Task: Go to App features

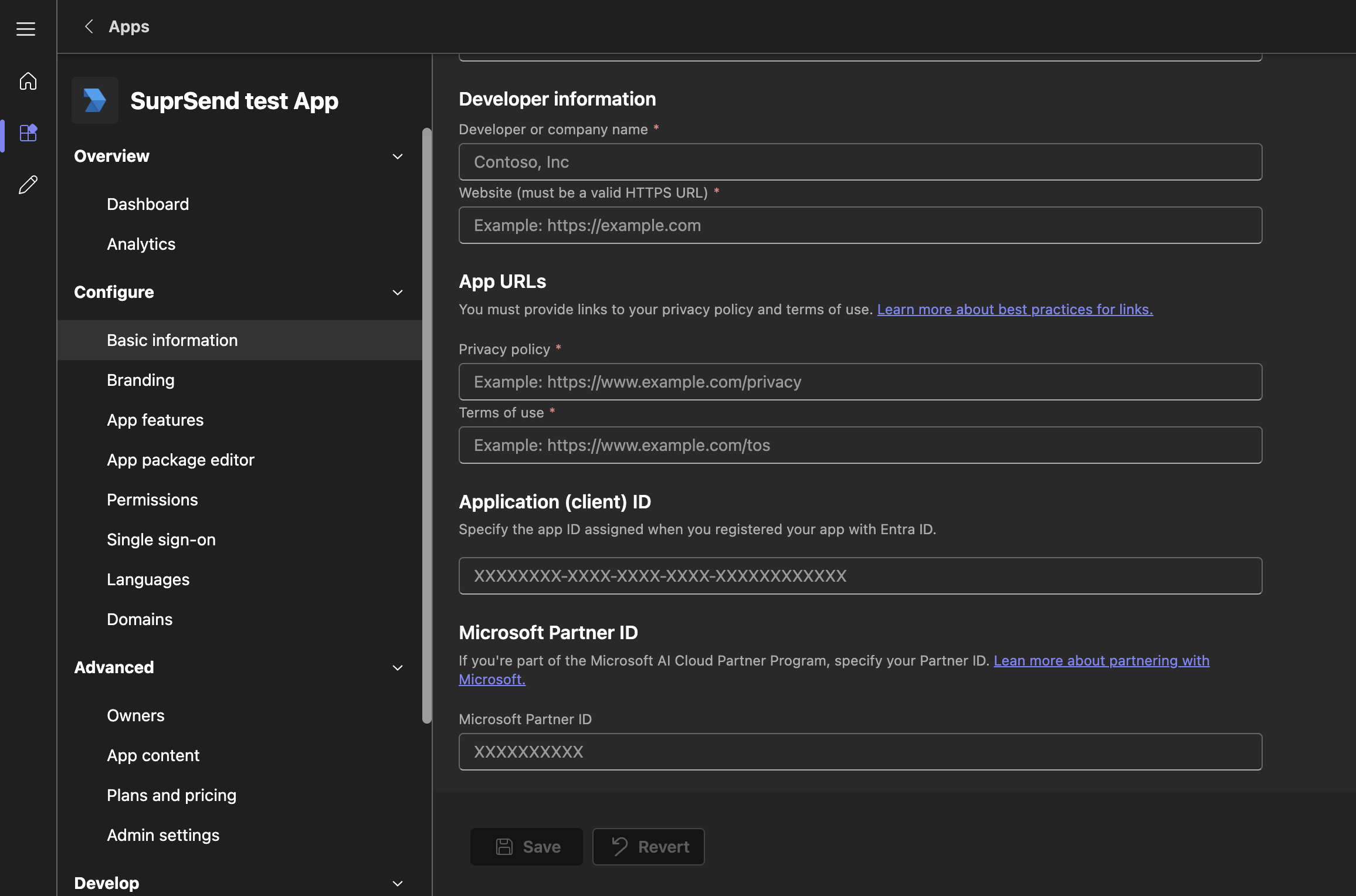Action: 155,420
